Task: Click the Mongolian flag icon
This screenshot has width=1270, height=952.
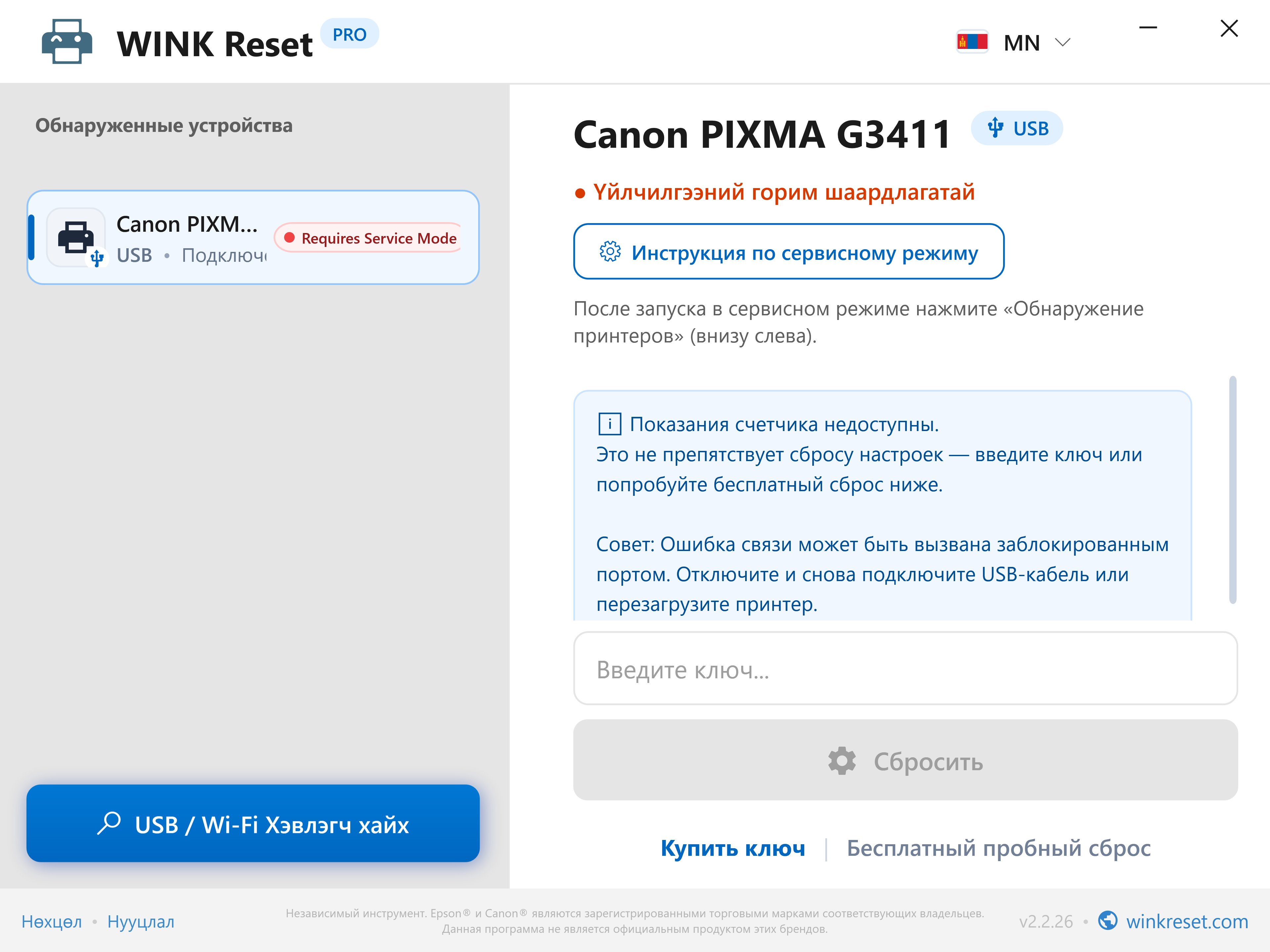Action: pos(972,42)
